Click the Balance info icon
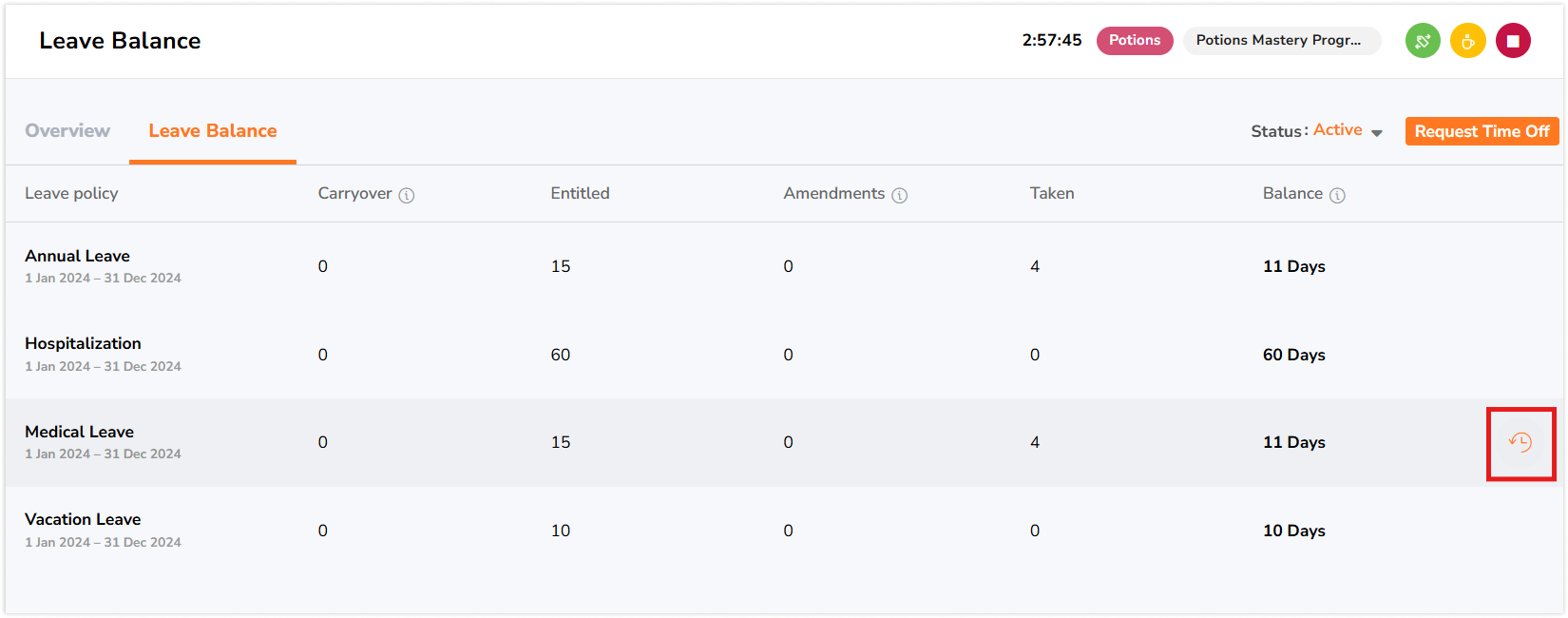This screenshot has width=1568, height=618. pos(1337,195)
